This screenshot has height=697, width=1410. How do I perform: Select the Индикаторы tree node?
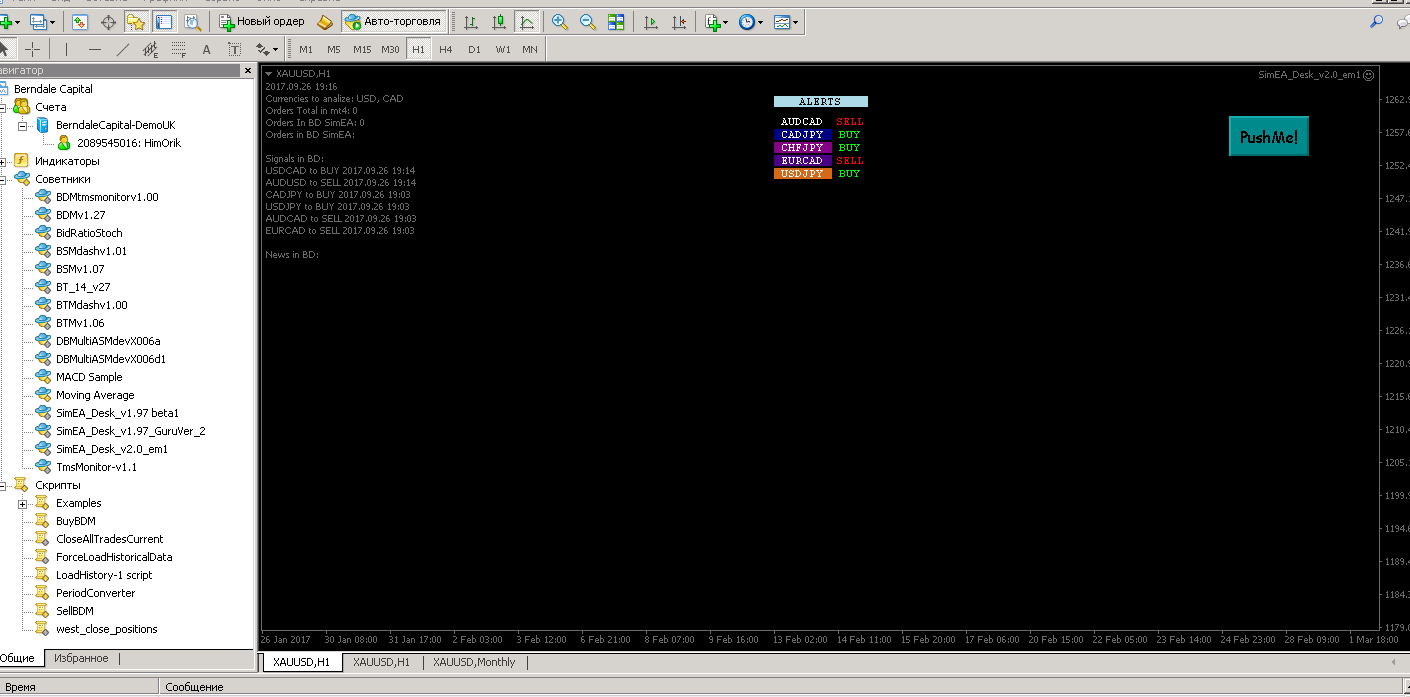(x=67, y=161)
